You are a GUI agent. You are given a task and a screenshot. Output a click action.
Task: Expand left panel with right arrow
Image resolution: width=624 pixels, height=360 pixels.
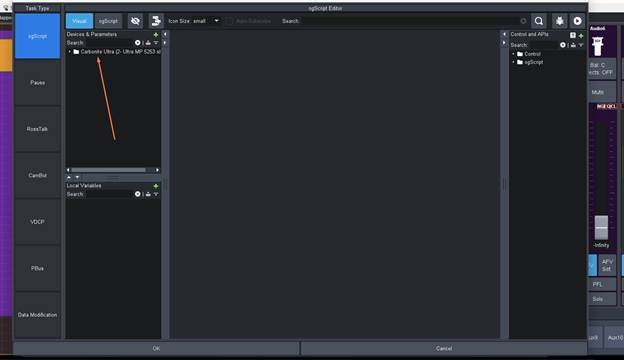165,42
